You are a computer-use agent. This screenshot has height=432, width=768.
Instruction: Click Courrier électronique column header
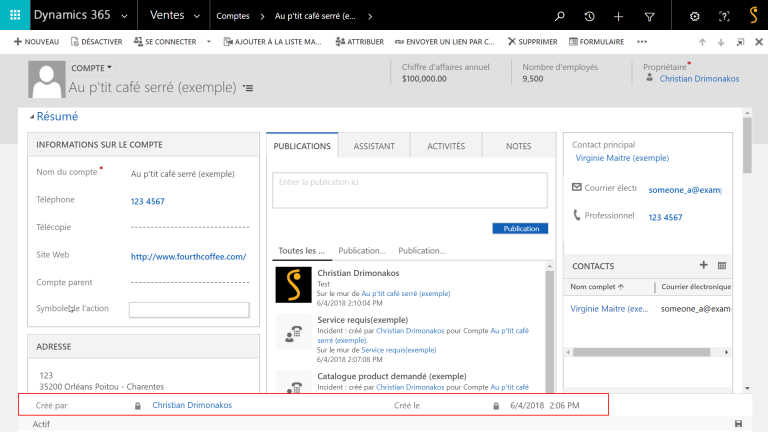(696, 287)
